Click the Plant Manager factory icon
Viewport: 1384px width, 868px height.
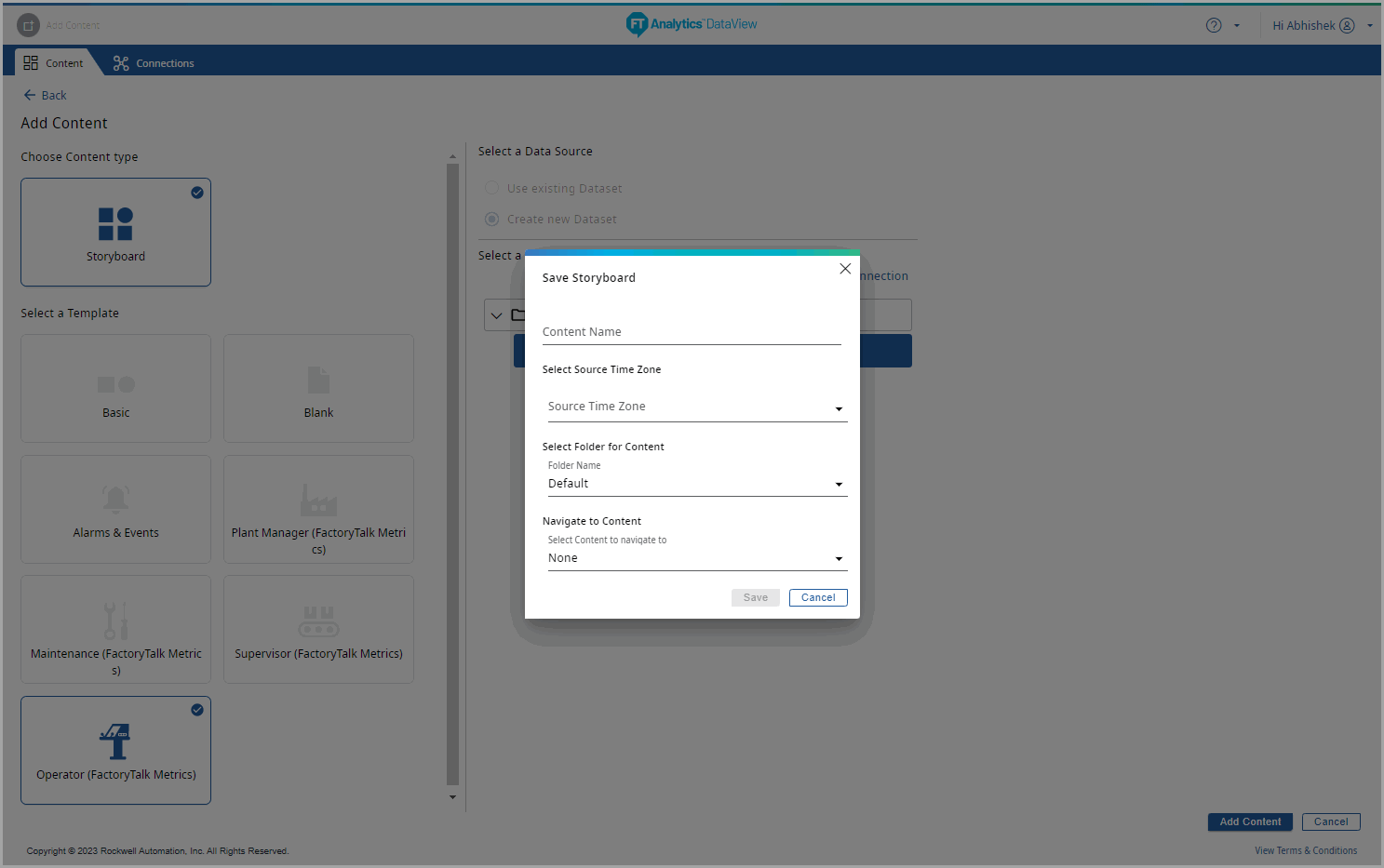(318, 501)
